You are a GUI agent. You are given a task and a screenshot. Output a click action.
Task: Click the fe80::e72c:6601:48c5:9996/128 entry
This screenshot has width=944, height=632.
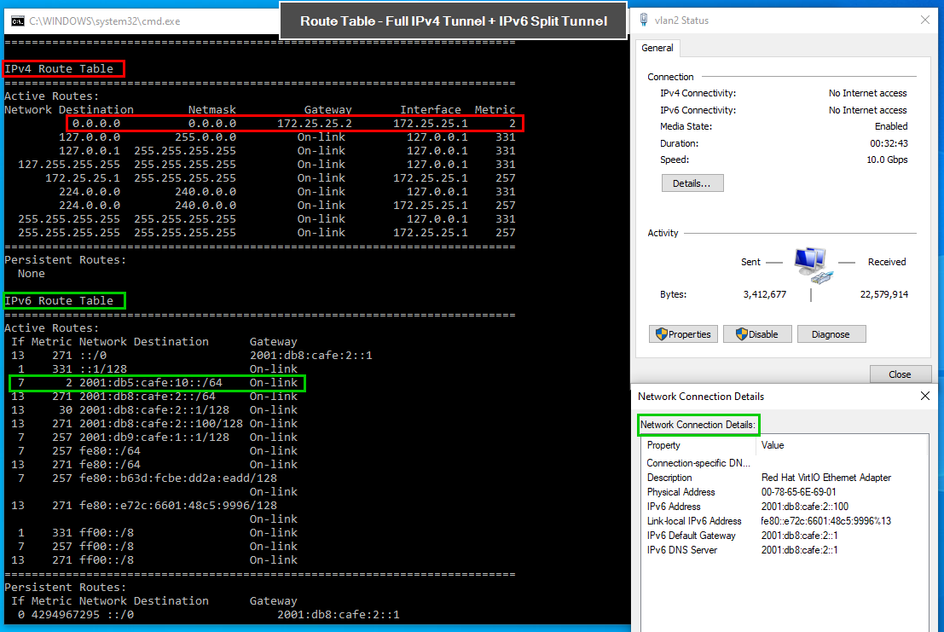(x=178, y=506)
